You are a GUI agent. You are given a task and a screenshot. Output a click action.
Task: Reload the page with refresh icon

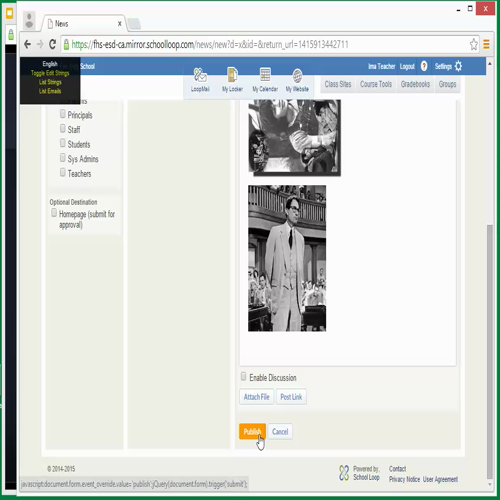tap(52, 44)
